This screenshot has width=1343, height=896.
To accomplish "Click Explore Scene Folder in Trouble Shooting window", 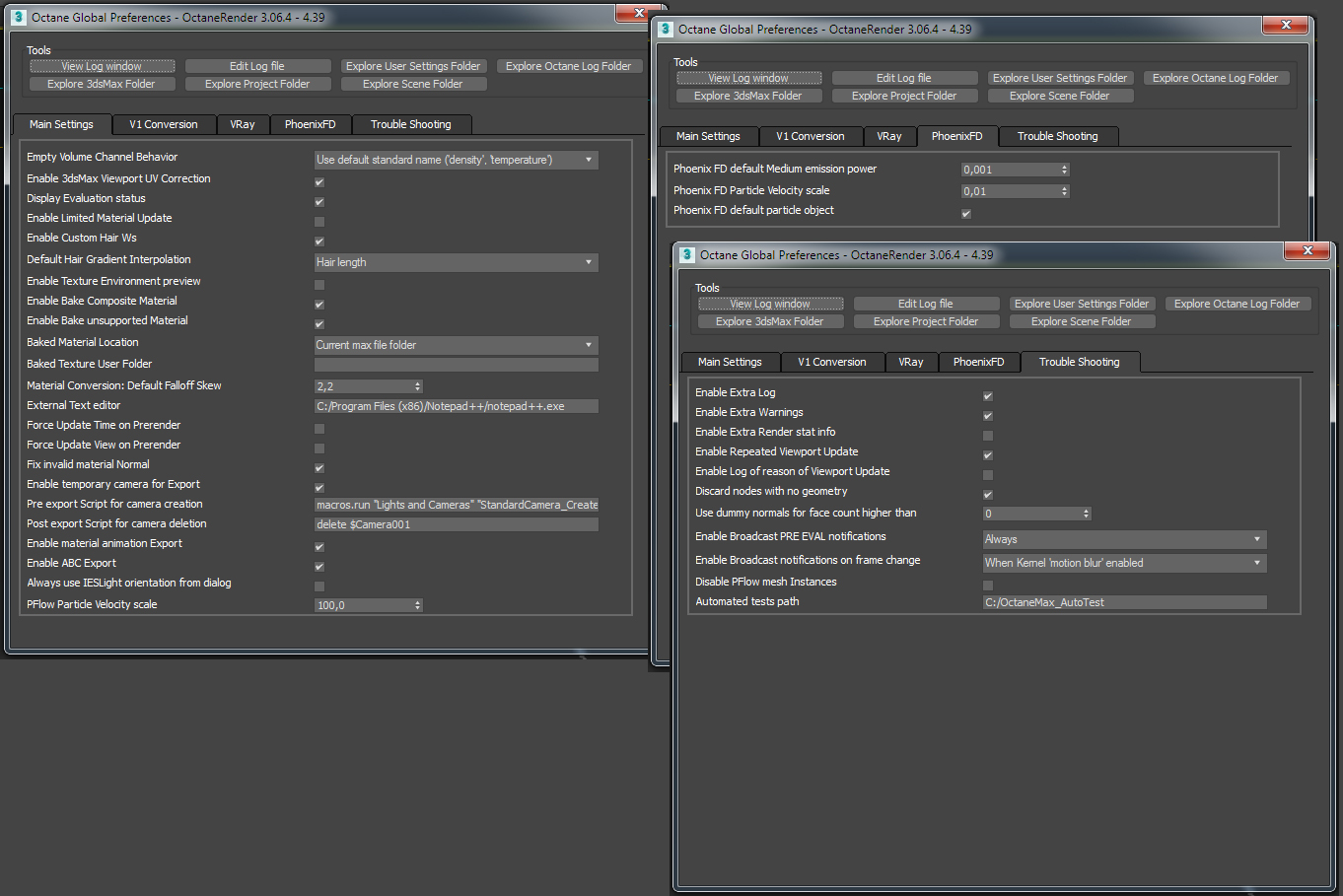I will pyautogui.click(x=1082, y=321).
